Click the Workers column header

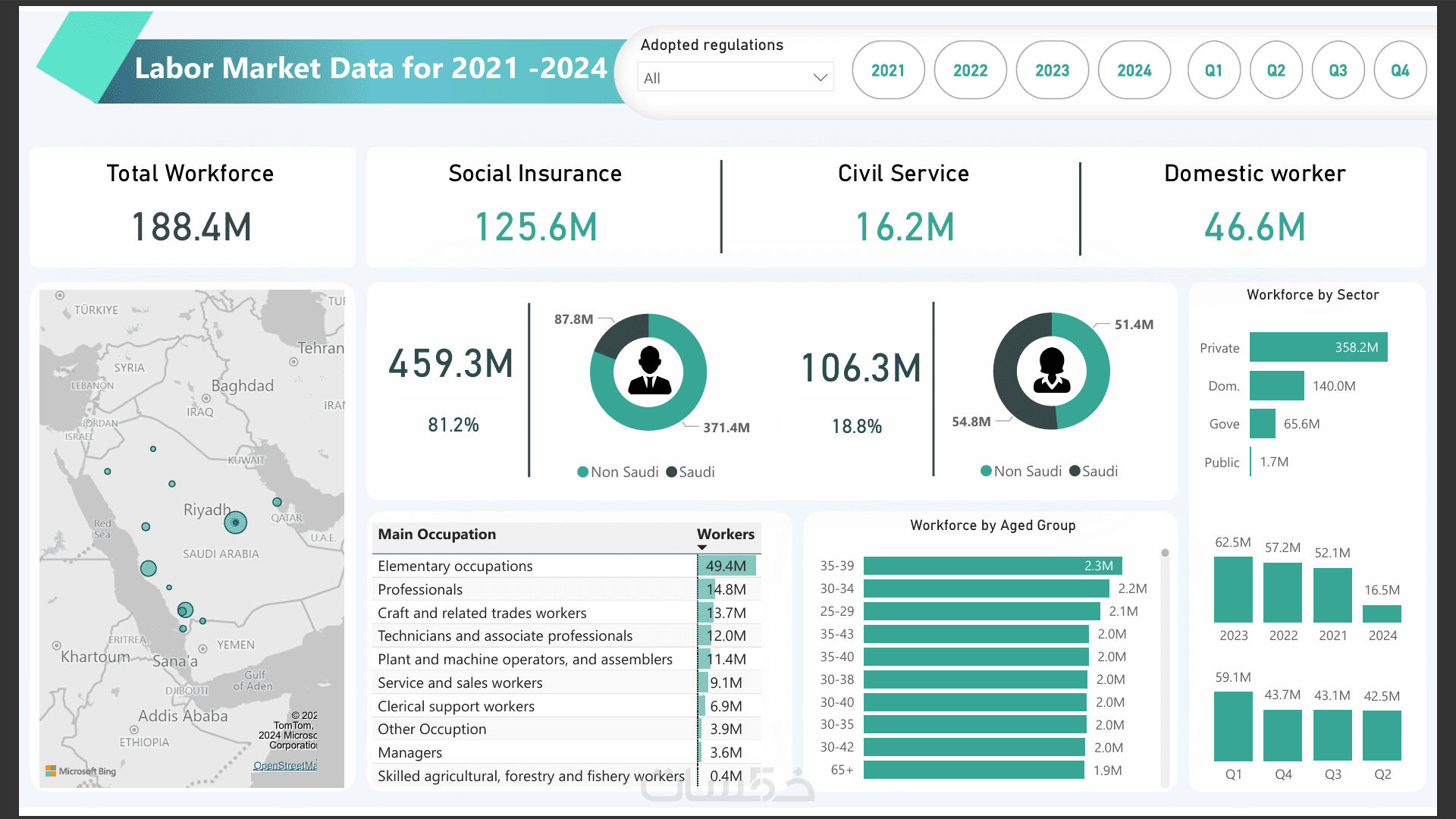pos(725,535)
